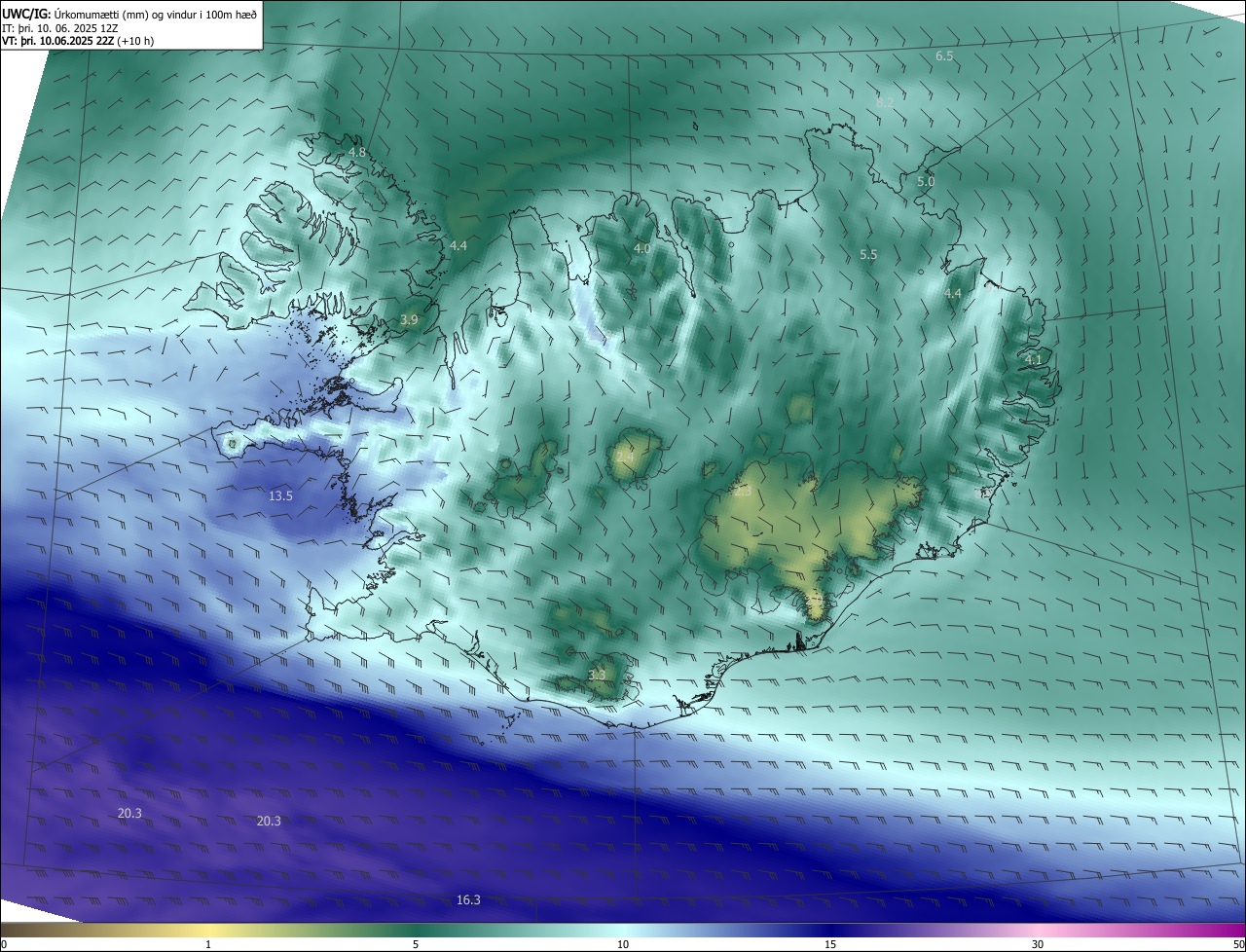This screenshot has height=952, width=1246.
Task: Click the precipitation color scale bar
Action: pyautogui.click(x=623, y=930)
